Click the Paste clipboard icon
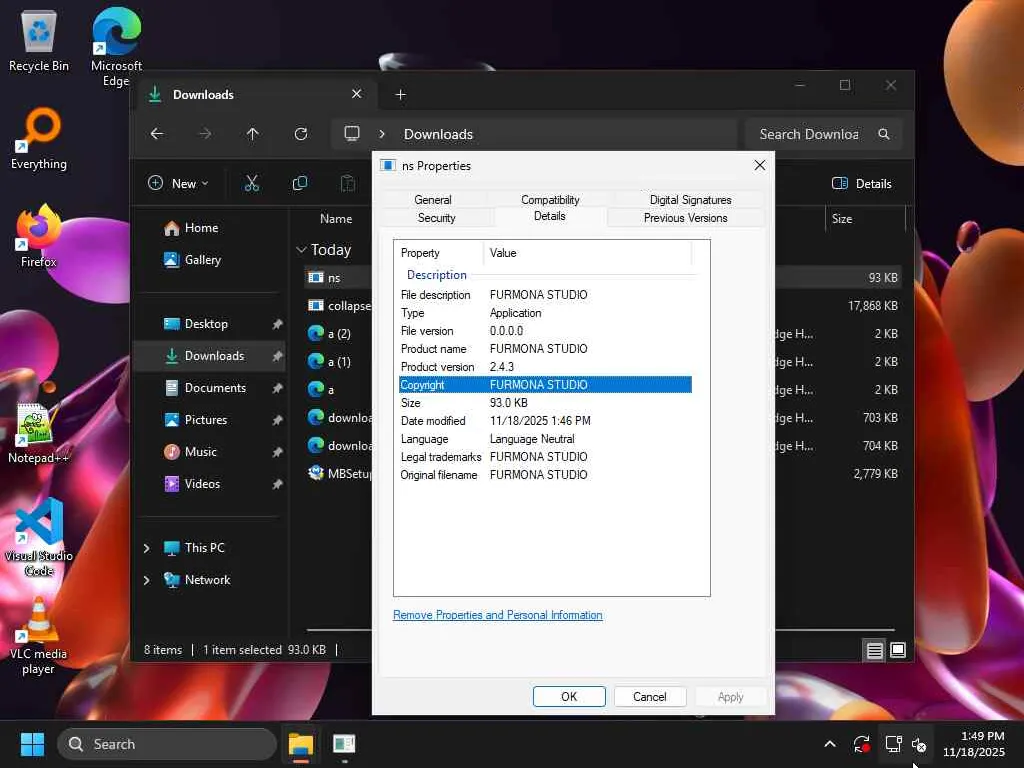This screenshot has width=1024, height=768. (348, 184)
